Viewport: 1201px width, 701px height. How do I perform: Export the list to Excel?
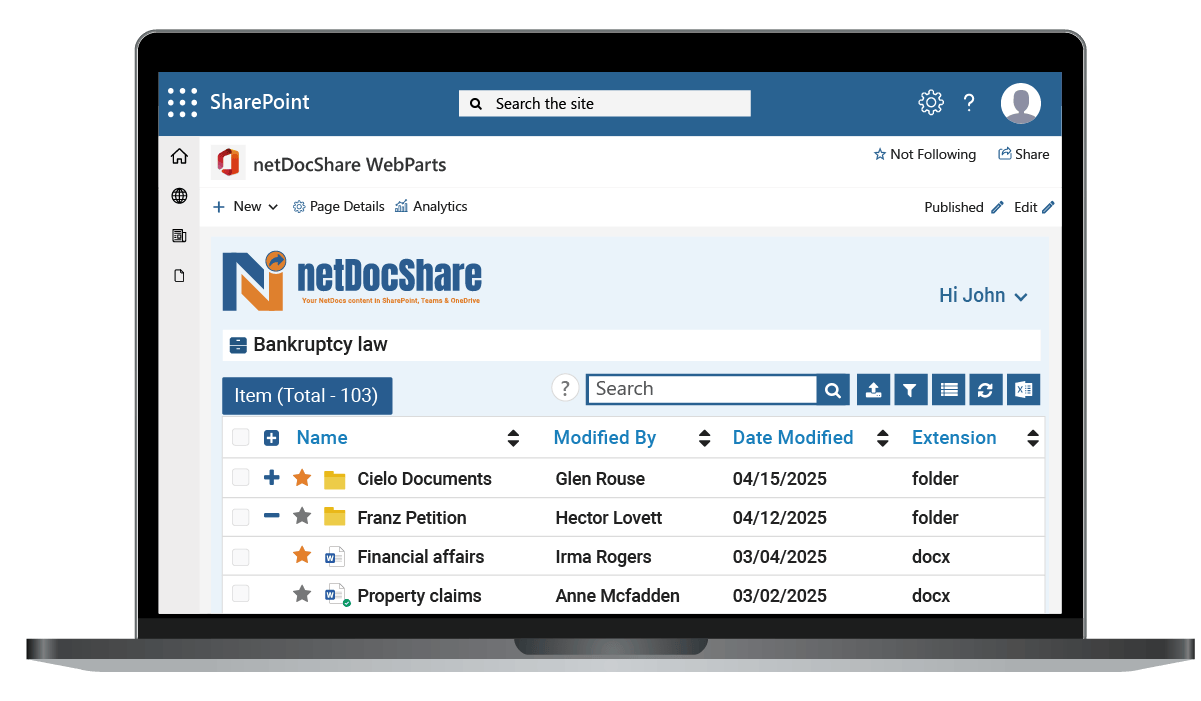point(1023,390)
